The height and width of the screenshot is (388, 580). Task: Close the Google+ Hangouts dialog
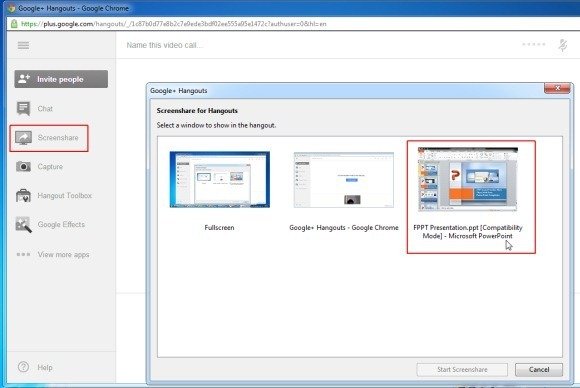(557, 88)
